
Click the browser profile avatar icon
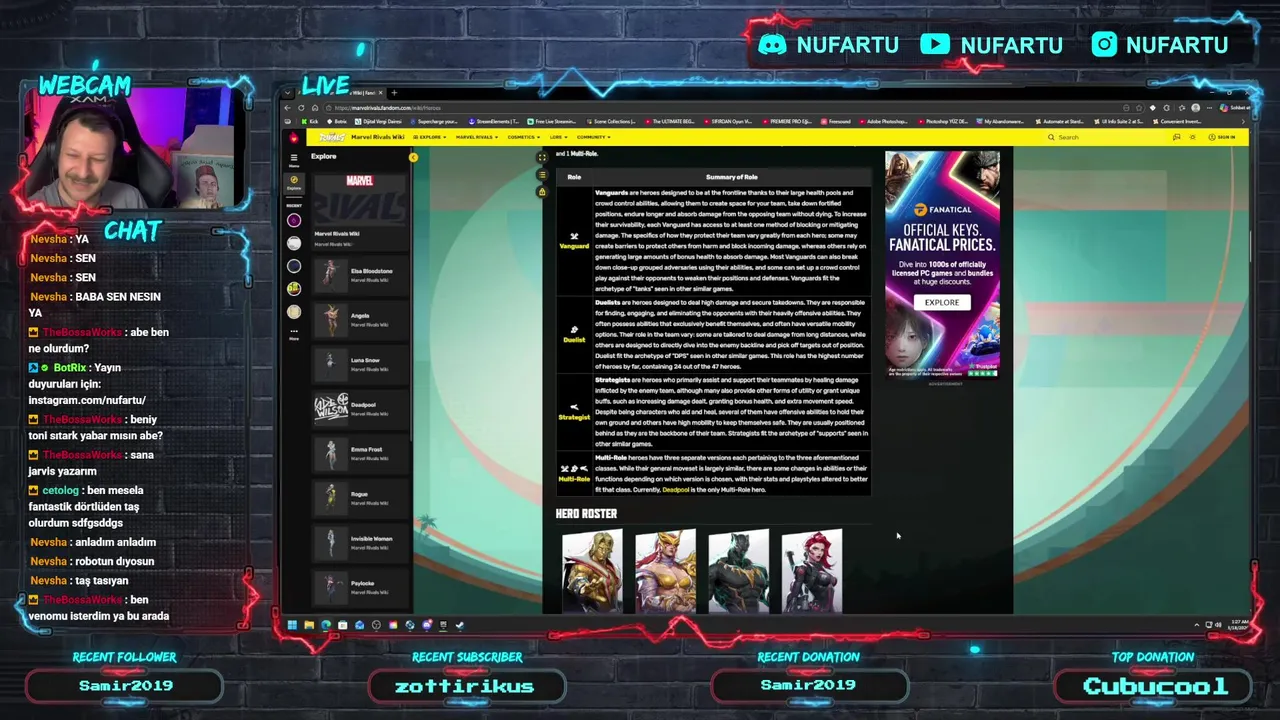pyautogui.click(x=1196, y=108)
